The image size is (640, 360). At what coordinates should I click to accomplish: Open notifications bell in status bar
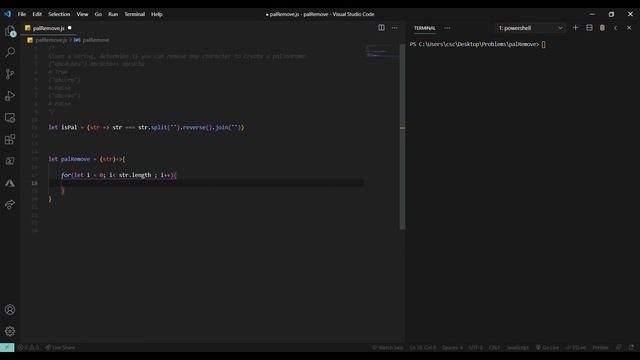coord(631,347)
